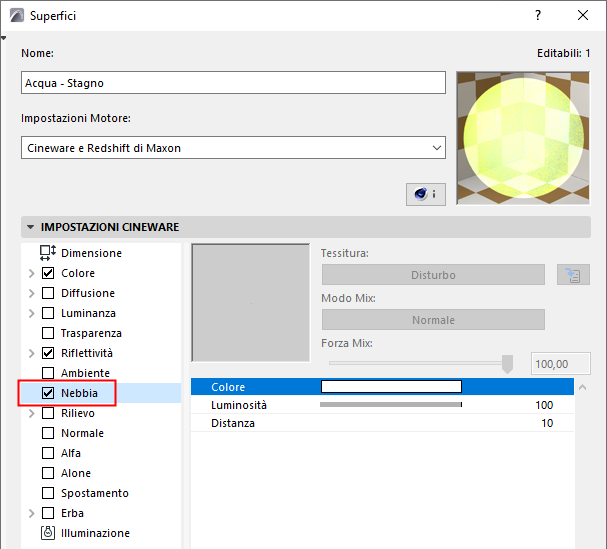Viewport: 607px width, 549px height.
Task: Click the gray texture preview box
Action: [250, 302]
